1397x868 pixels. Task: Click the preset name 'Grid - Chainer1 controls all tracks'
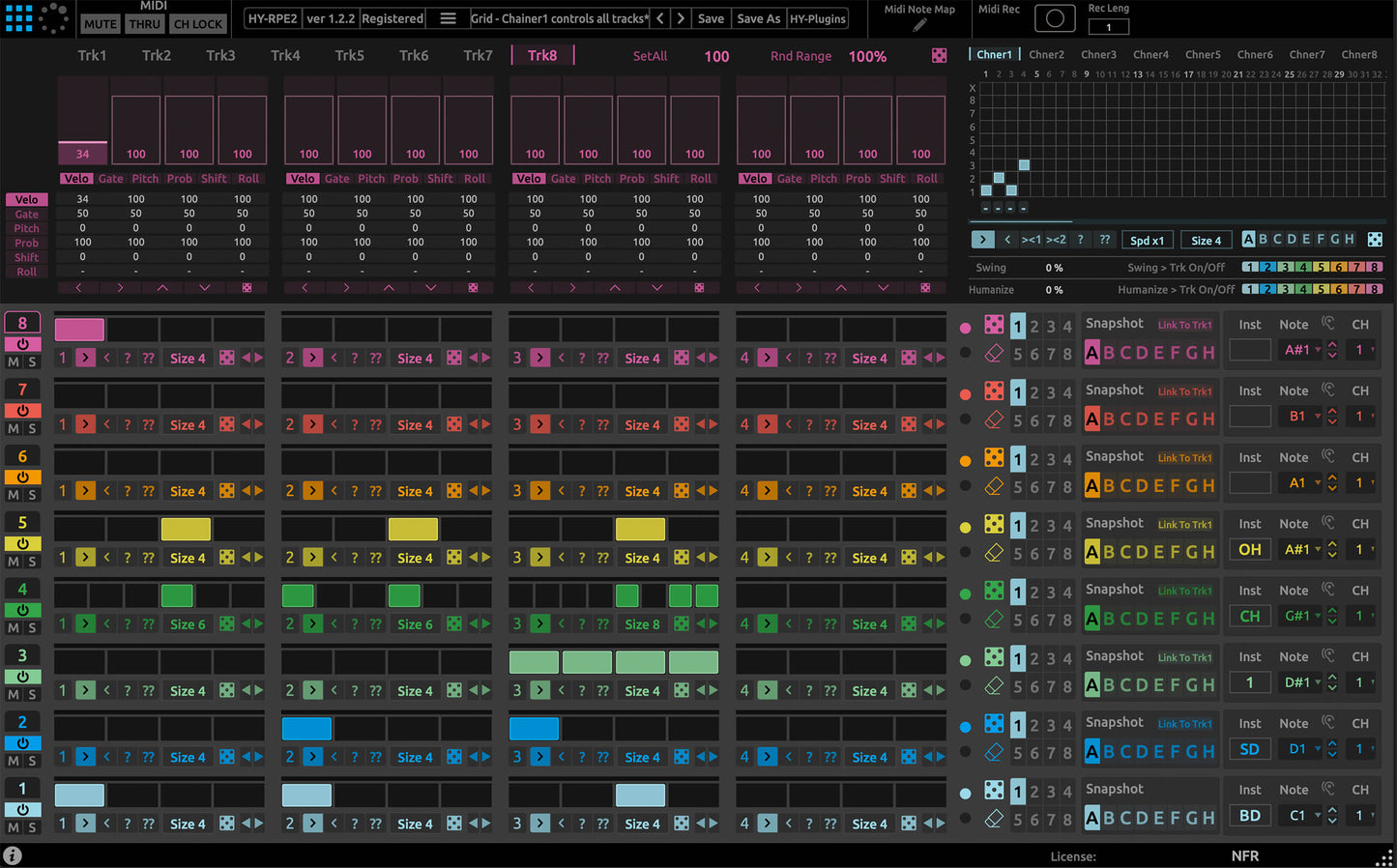coord(558,18)
